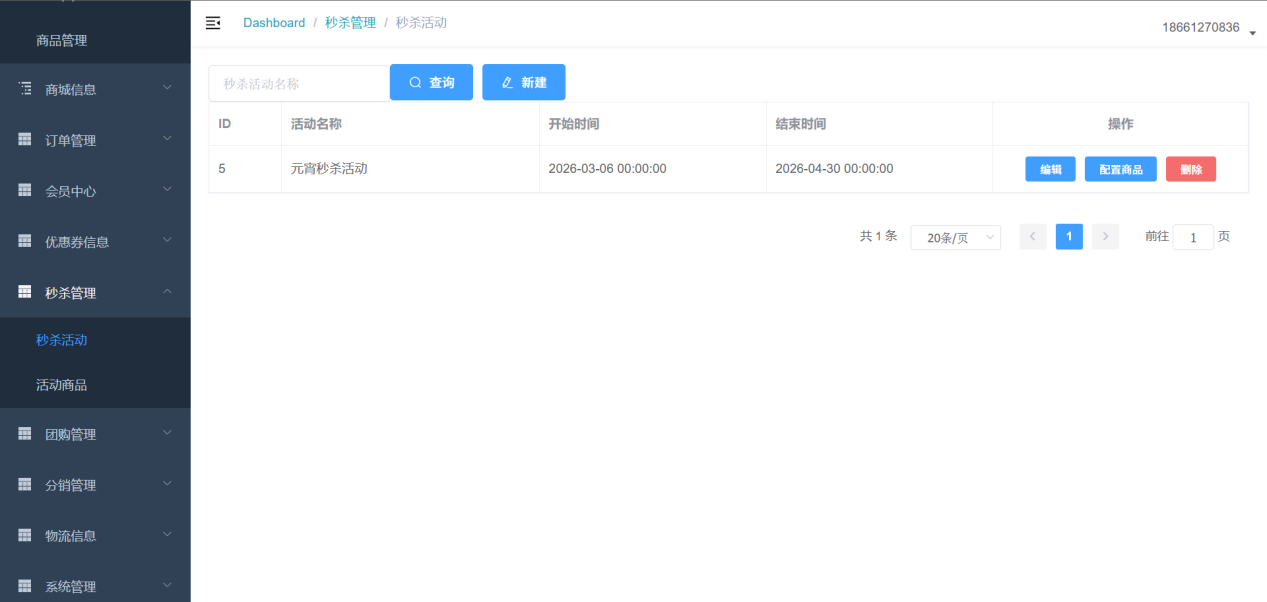This screenshot has width=1267, height=602.
Task: Click the 分销管理 grid icon in sidebar
Action: pyautogui.click(x=25, y=485)
